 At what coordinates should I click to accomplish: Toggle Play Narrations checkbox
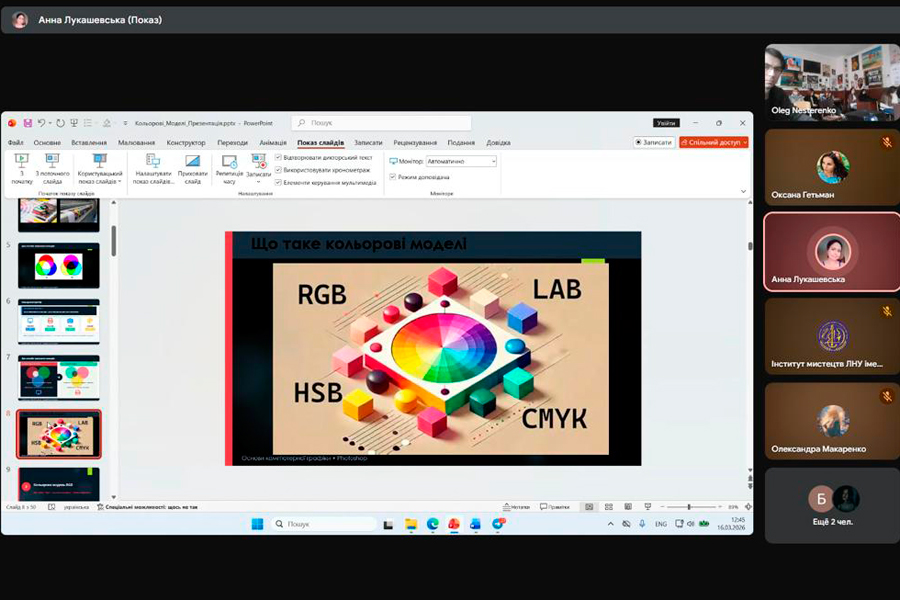[x=279, y=158]
